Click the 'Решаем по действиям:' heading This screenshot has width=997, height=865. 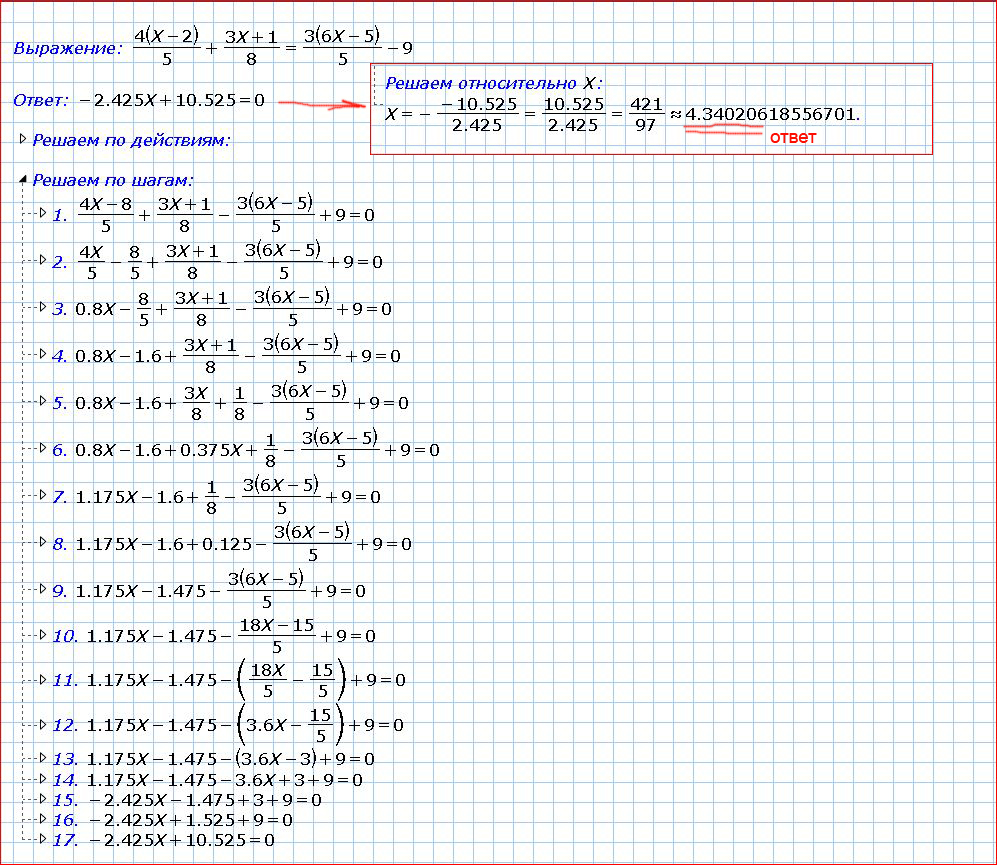coord(131,140)
